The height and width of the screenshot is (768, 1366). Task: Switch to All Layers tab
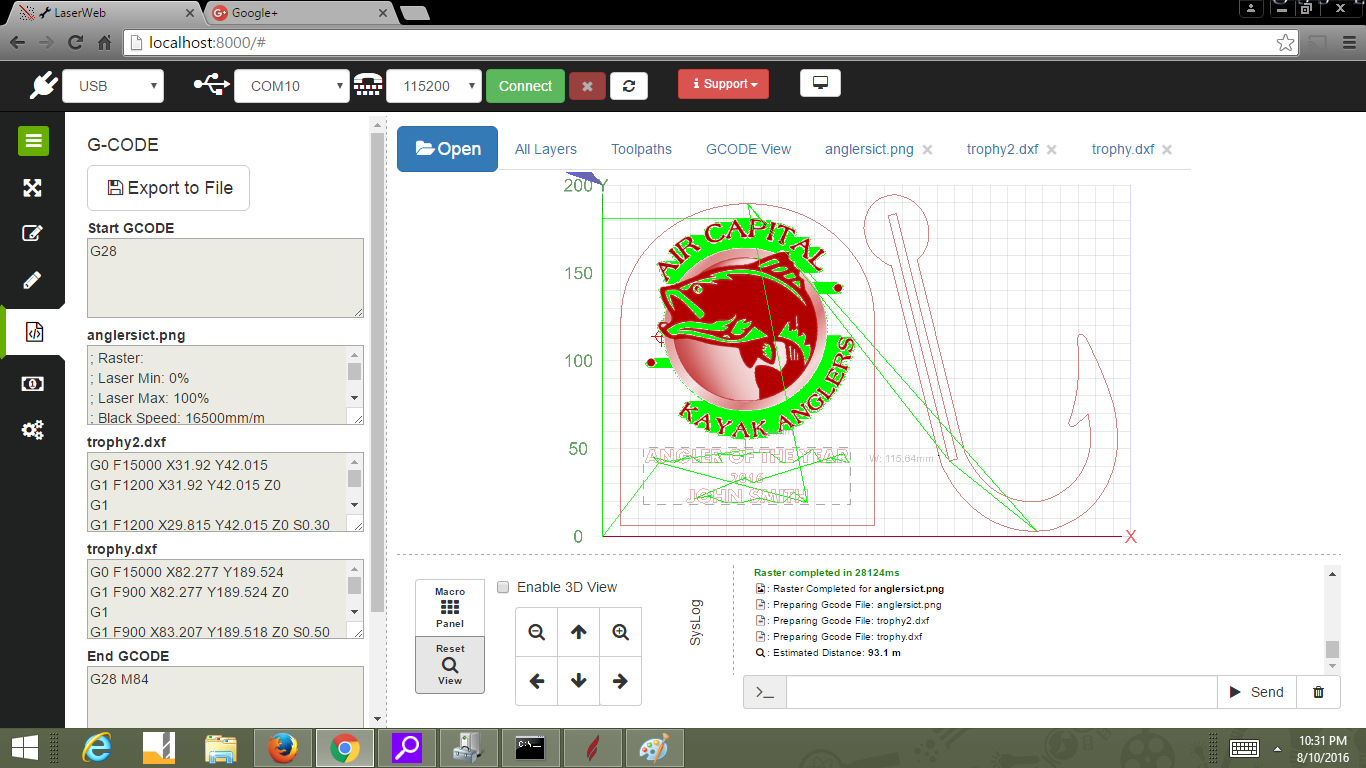coord(546,149)
